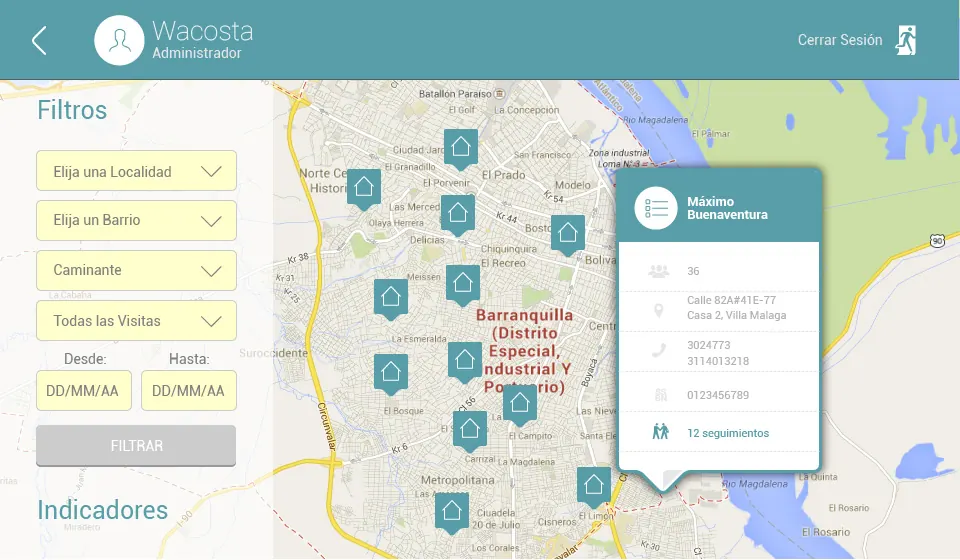This screenshot has height=560, width=960.
Task: Select the house marker near Norte Centro Histórico
Action: pyautogui.click(x=364, y=189)
